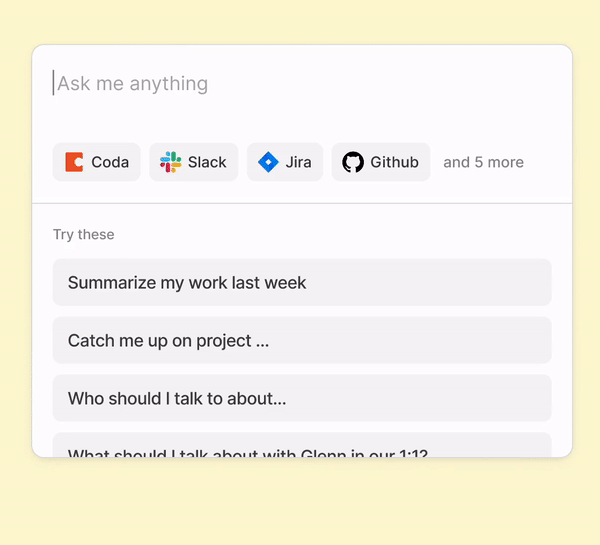Click the Slack logo icon
600x545 pixels.
171,162
